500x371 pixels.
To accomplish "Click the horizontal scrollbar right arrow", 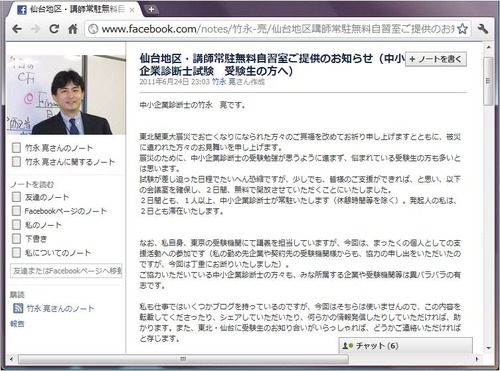I will [477, 359].
